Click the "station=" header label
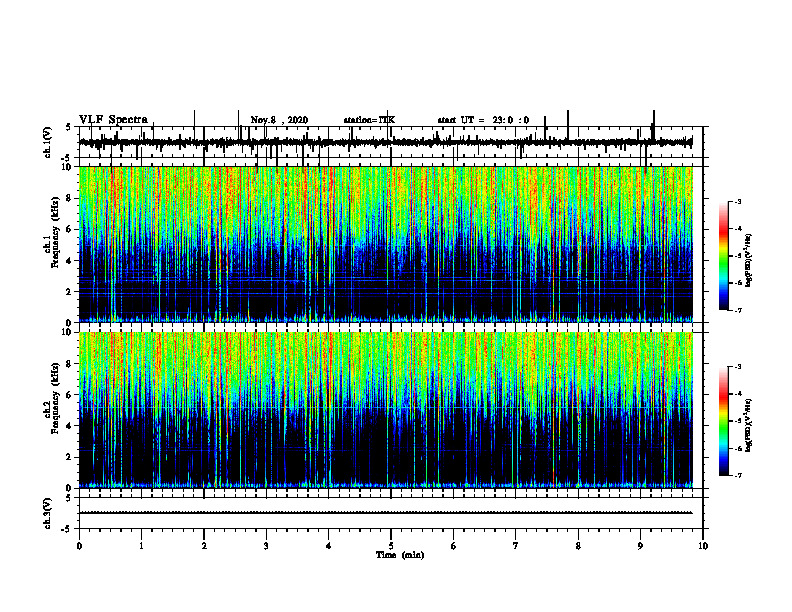 [x=361, y=120]
